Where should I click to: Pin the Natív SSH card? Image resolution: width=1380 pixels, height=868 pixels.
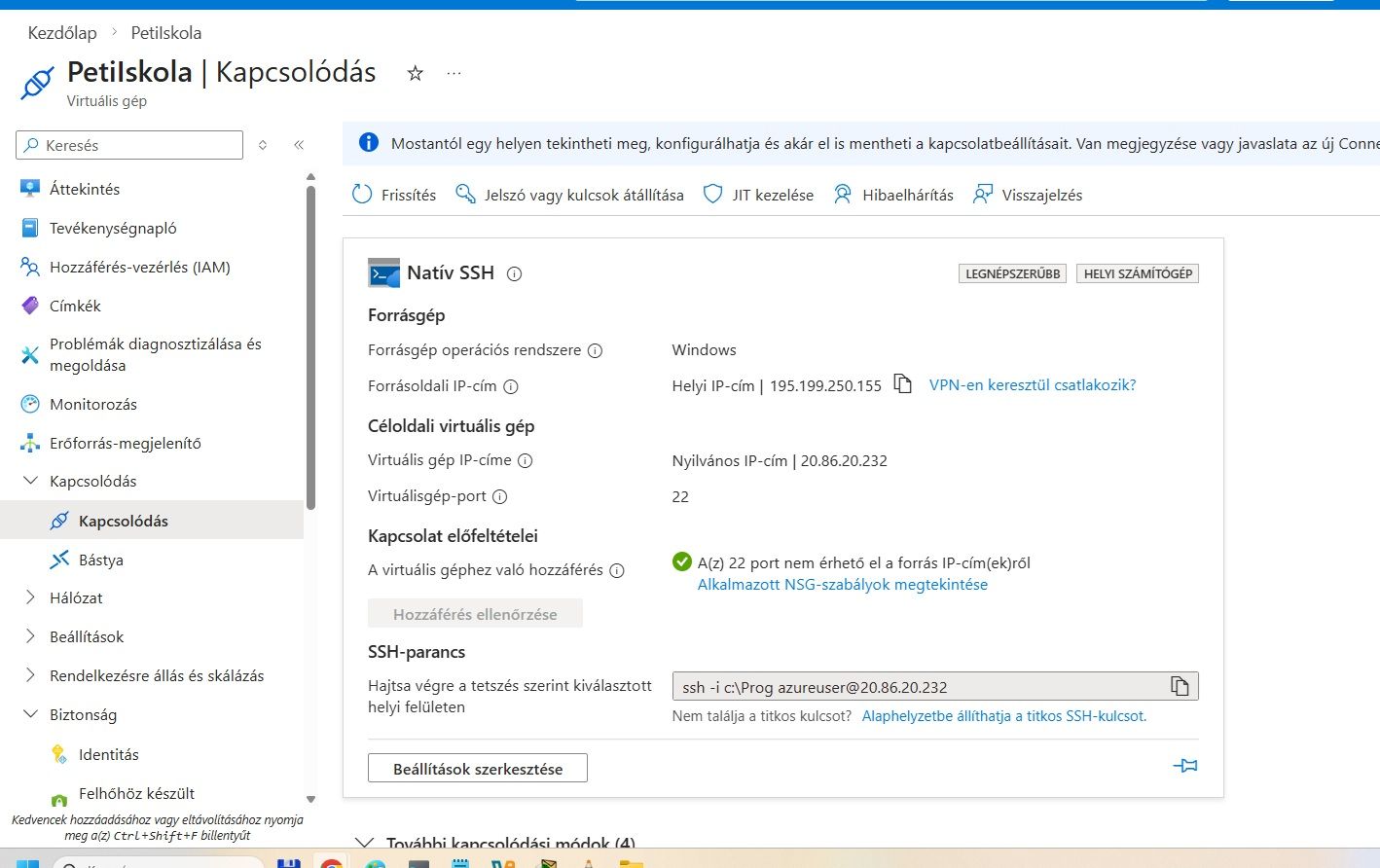click(x=1184, y=766)
